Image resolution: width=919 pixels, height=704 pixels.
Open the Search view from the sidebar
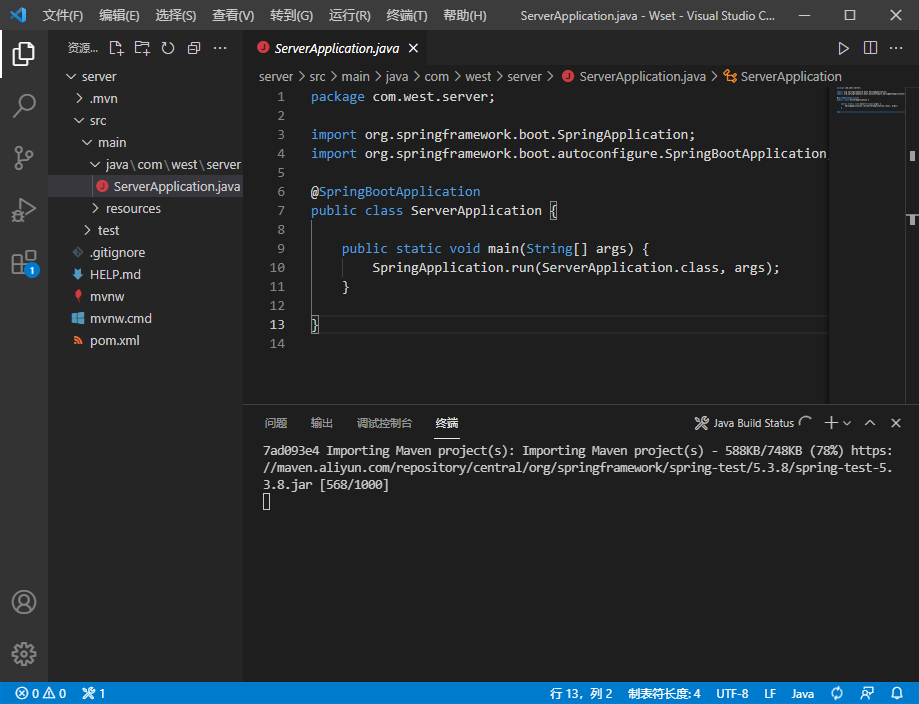(23, 103)
